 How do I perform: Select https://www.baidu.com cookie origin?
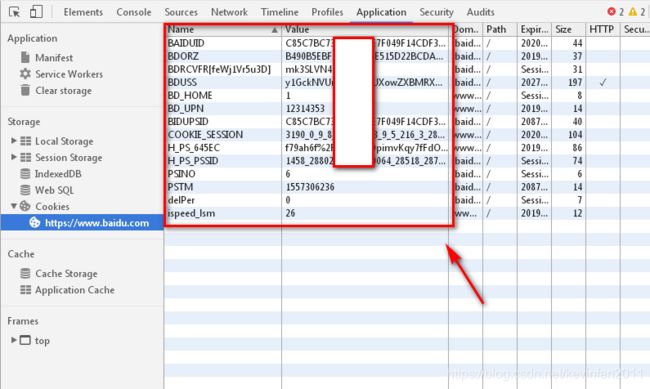tap(97, 223)
